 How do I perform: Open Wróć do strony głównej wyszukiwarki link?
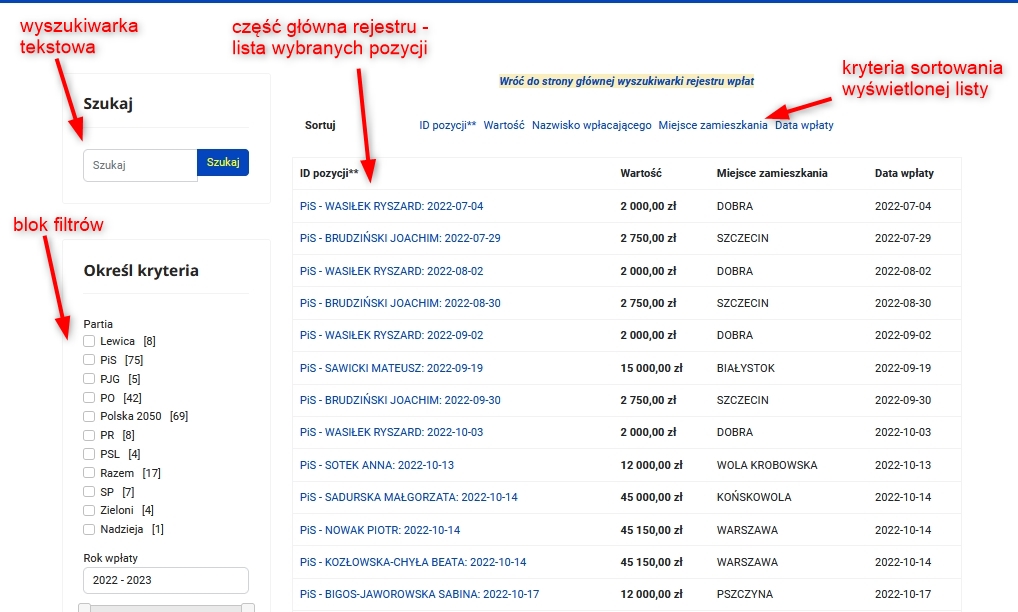pyautogui.click(x=626, y=81)
